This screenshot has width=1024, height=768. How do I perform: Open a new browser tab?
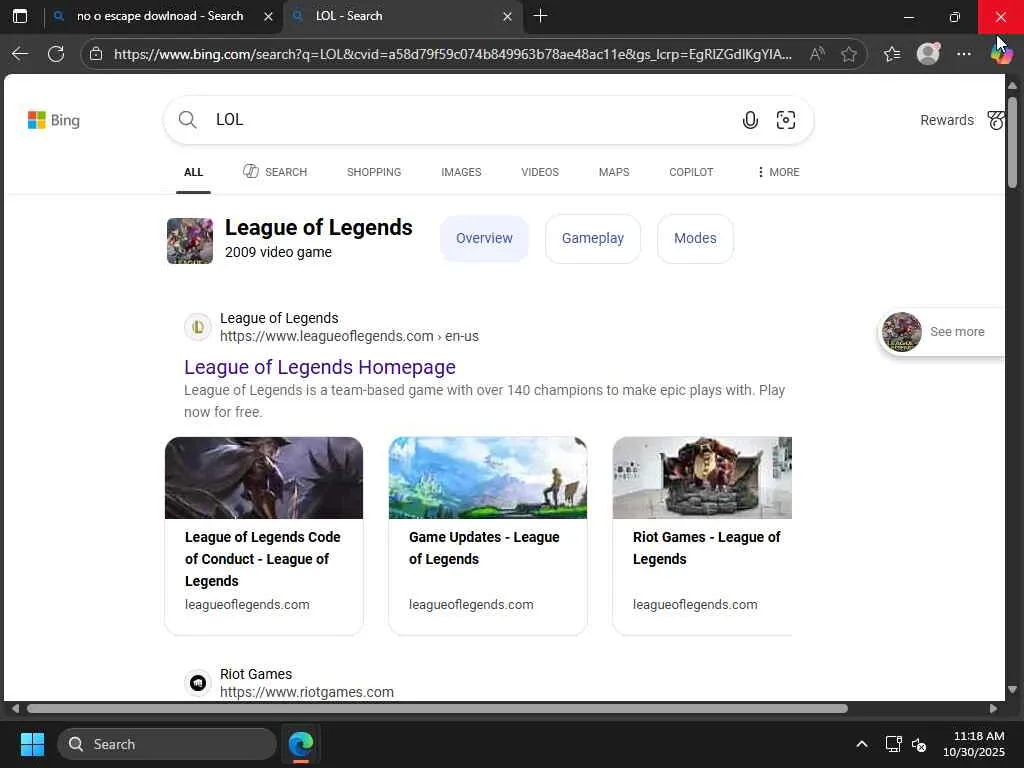(540, 16)
